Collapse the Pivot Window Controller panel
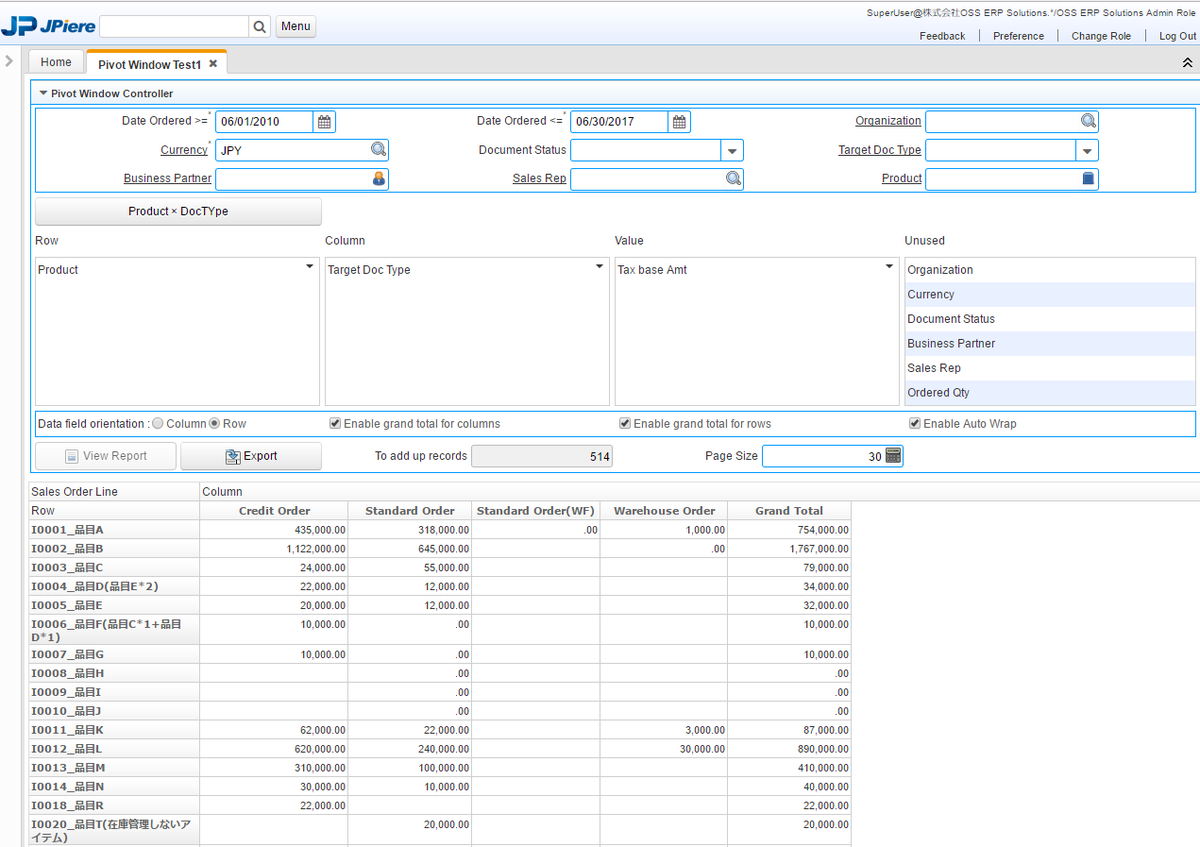Viewport: 1200px width, 847px height. 43,93
